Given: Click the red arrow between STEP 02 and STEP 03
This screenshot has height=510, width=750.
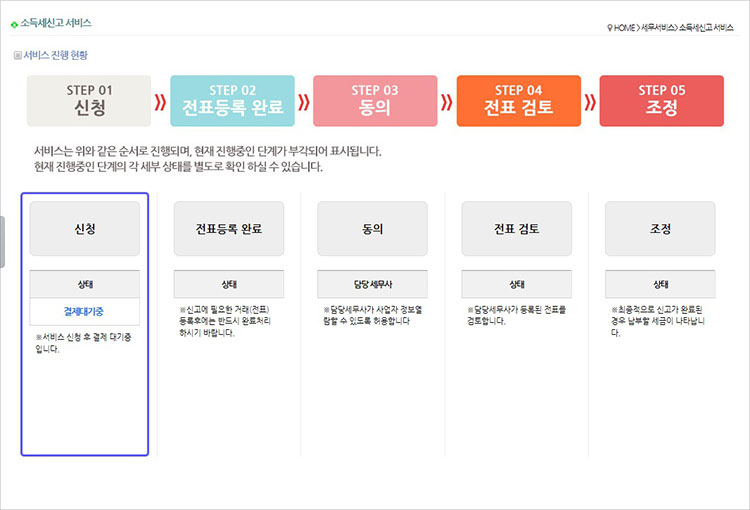Looking at the screenshot, I should pyautogui.click(x=303, y=102).
